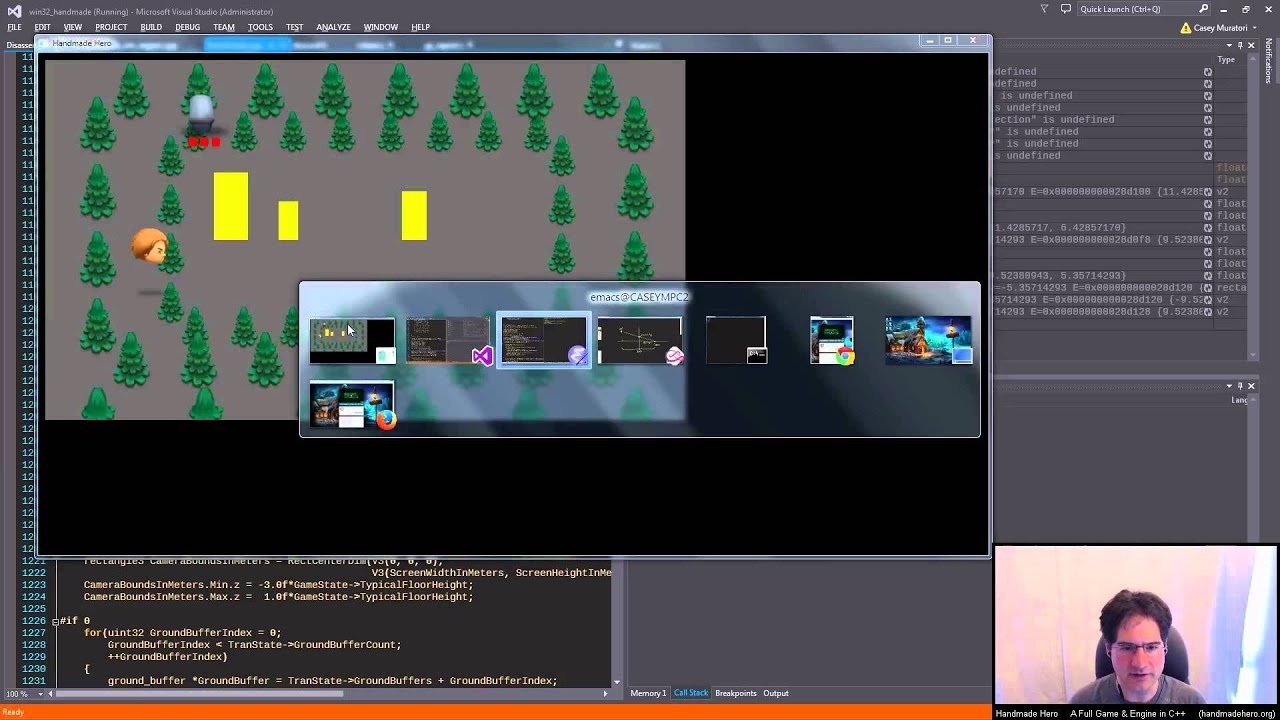Click the code editor scroll-down arrow
The width and height of the screenshot is (1280, 720).
tap(616, 682)
